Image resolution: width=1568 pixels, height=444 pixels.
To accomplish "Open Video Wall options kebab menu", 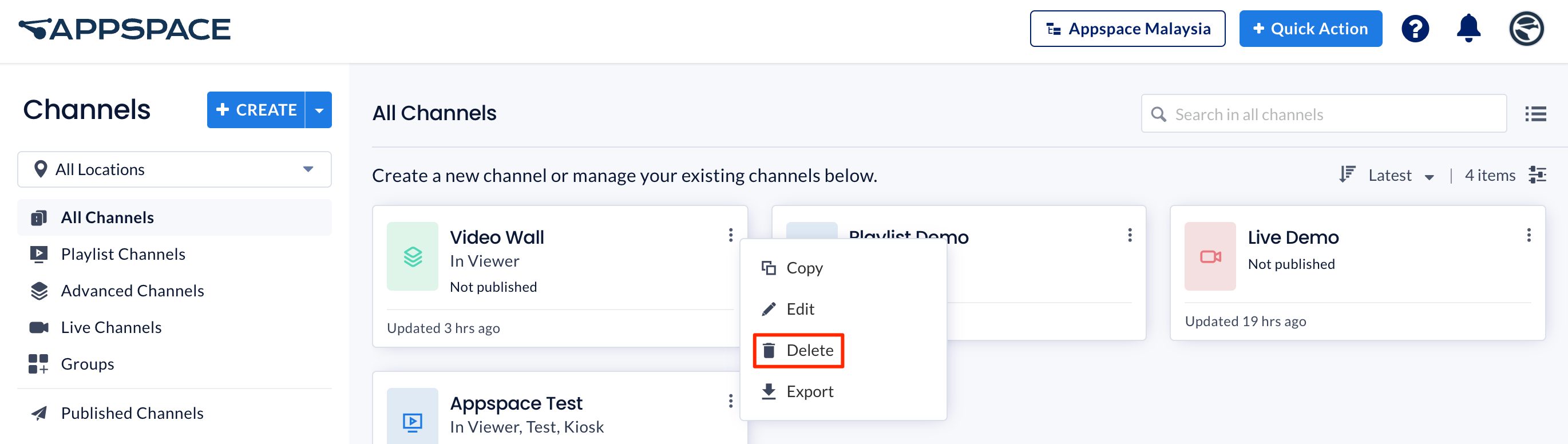I will tap(730, 235).
